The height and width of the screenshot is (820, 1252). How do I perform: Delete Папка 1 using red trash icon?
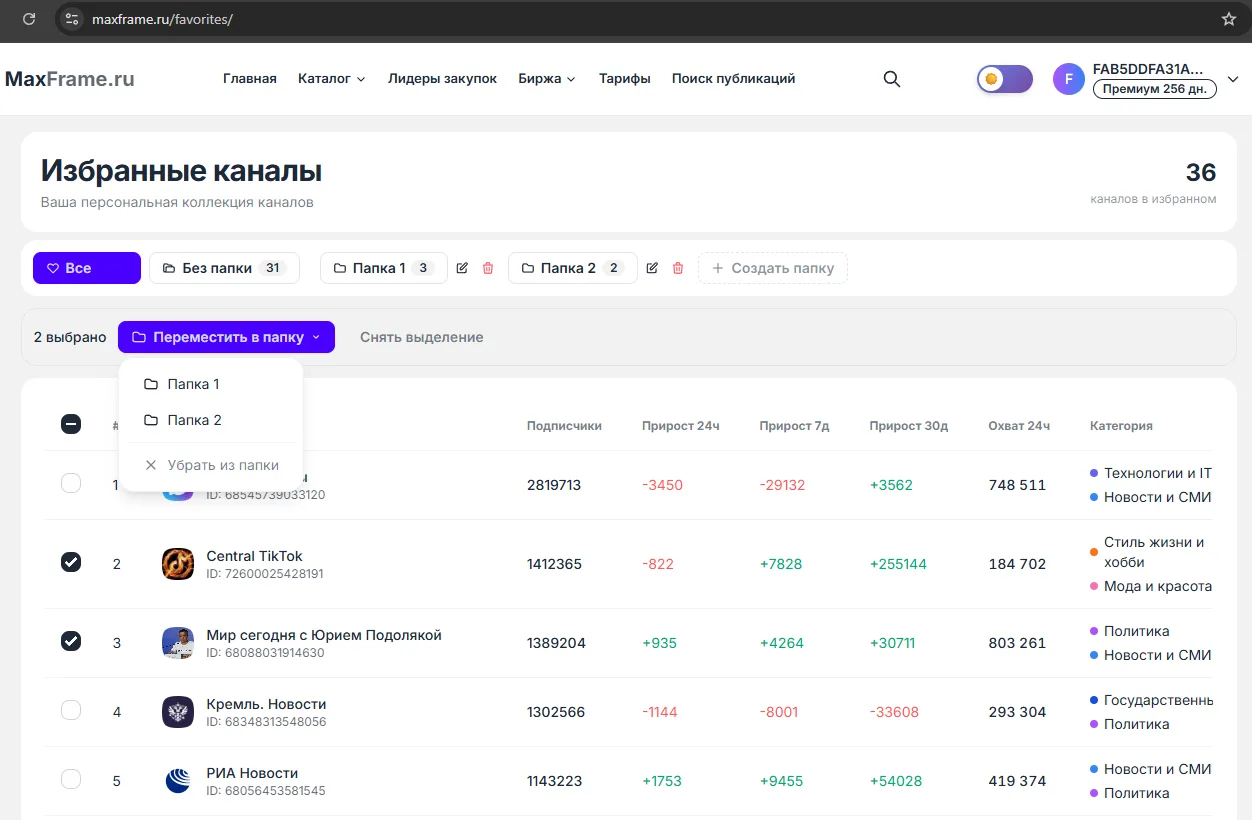coord(488,268)
